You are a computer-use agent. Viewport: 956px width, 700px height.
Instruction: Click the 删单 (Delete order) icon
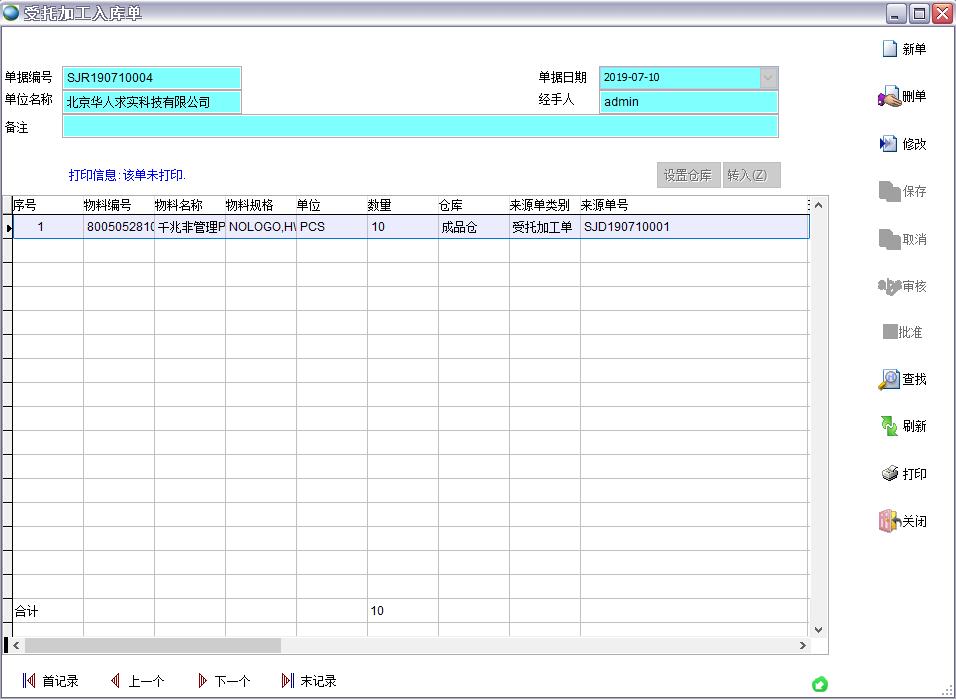pyautogui.click(x=889, y=97)
